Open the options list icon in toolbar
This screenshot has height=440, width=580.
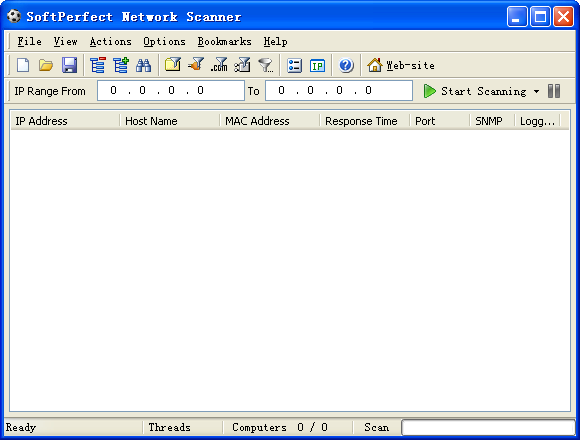click(x=294, y=66)
